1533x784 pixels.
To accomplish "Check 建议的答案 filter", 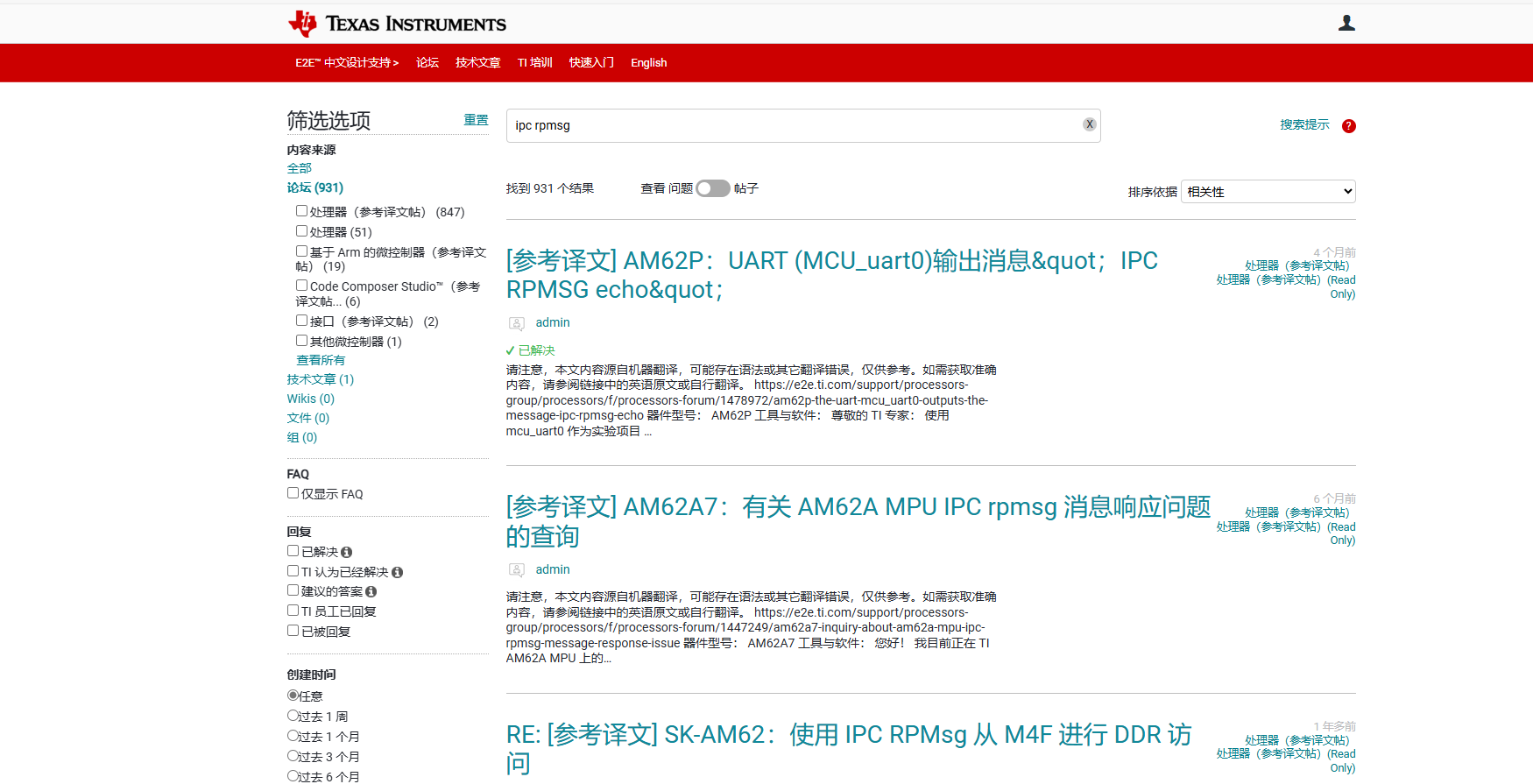I will (293, 590).
